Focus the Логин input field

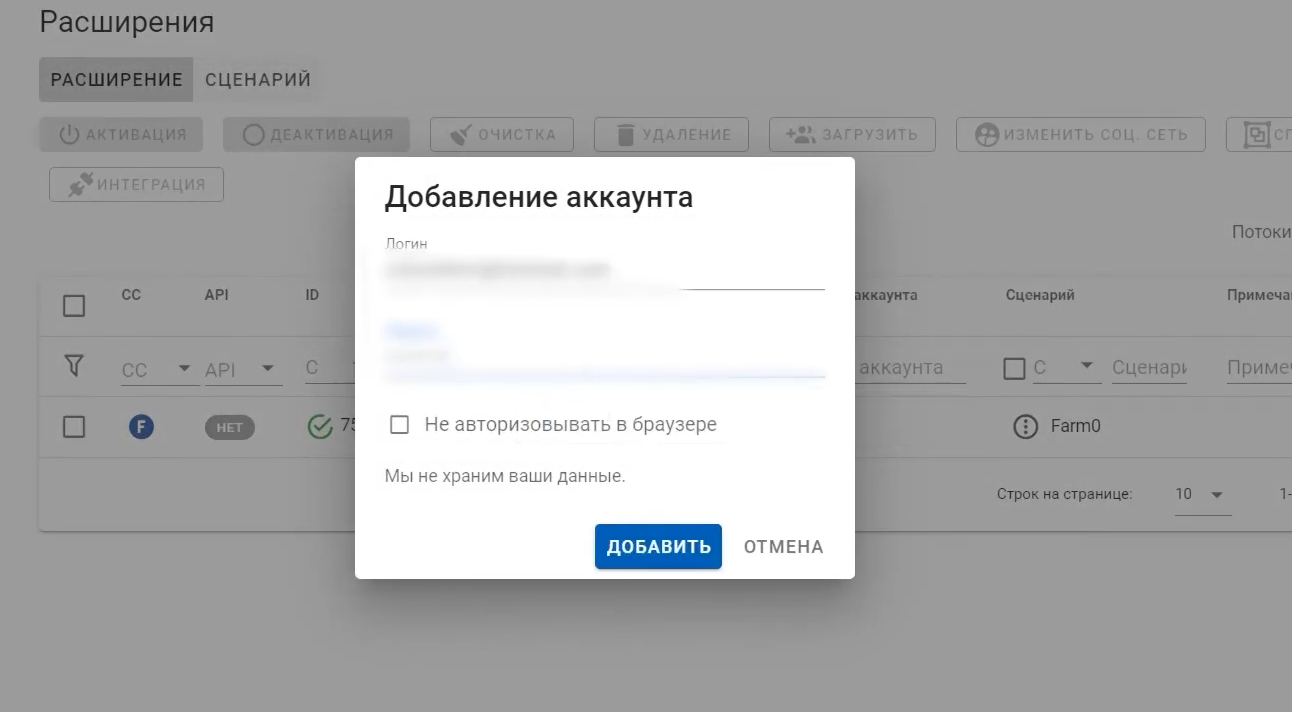[x=604, y=270]
